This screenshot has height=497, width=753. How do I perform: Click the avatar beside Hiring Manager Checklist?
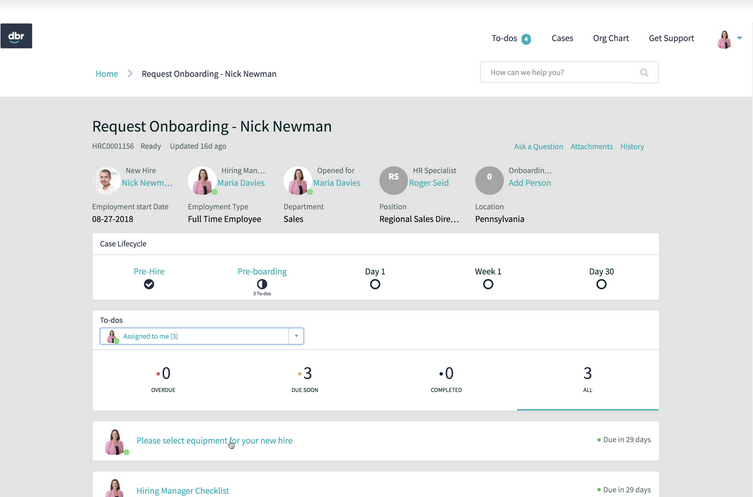click(x=115, y=489)
